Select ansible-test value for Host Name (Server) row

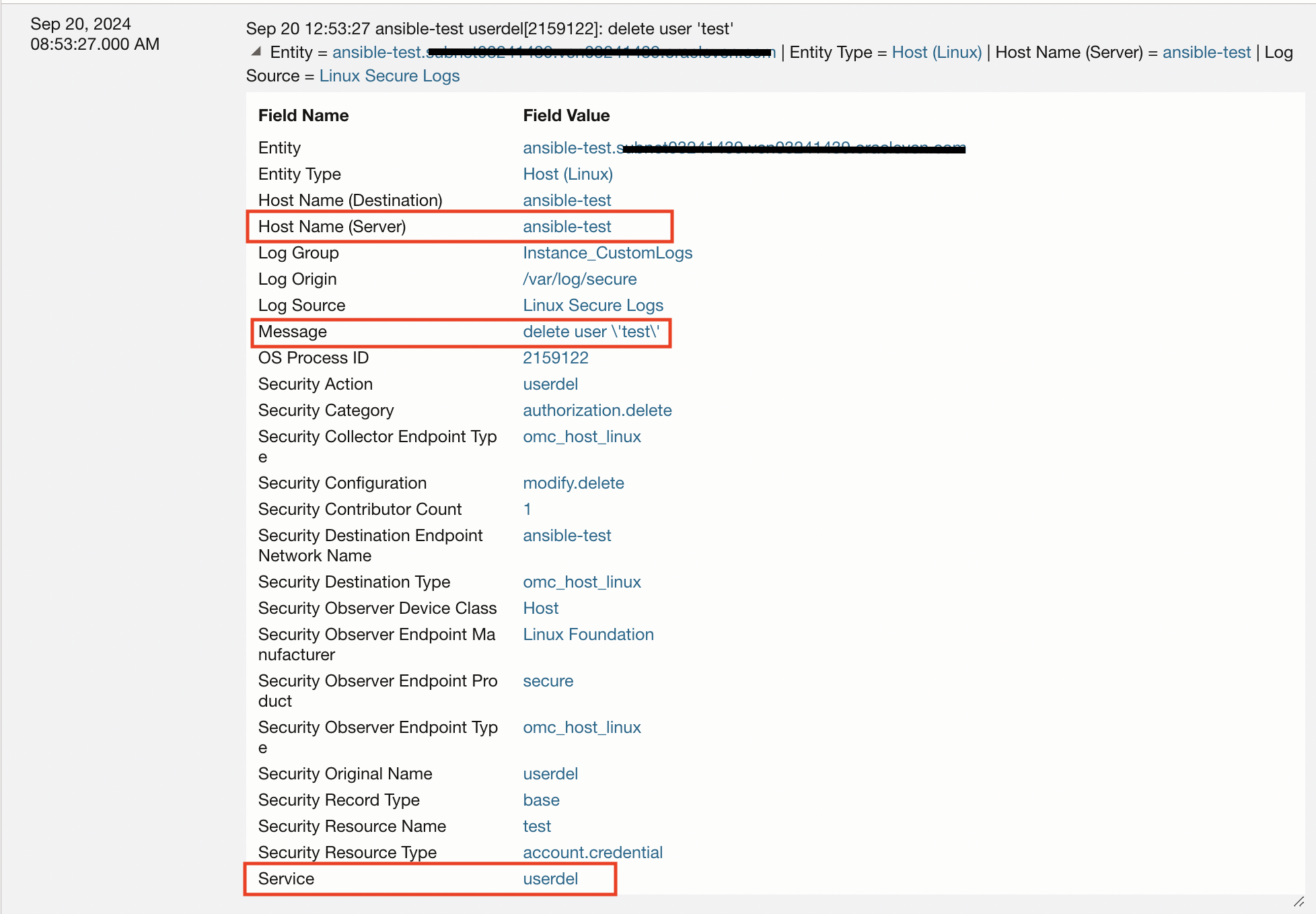coord(566,227)
